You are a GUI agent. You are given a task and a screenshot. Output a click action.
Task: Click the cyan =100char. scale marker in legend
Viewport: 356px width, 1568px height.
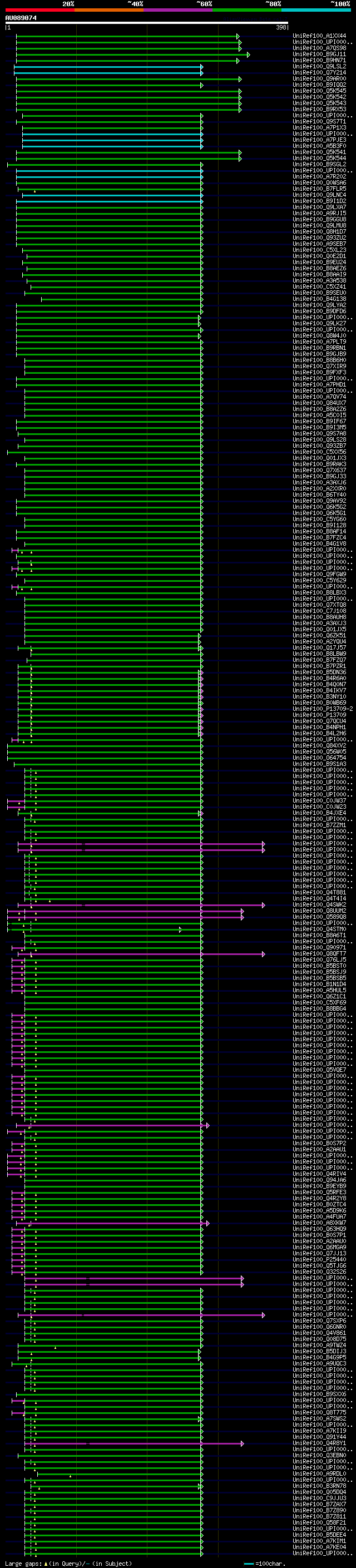[248, 1564]
